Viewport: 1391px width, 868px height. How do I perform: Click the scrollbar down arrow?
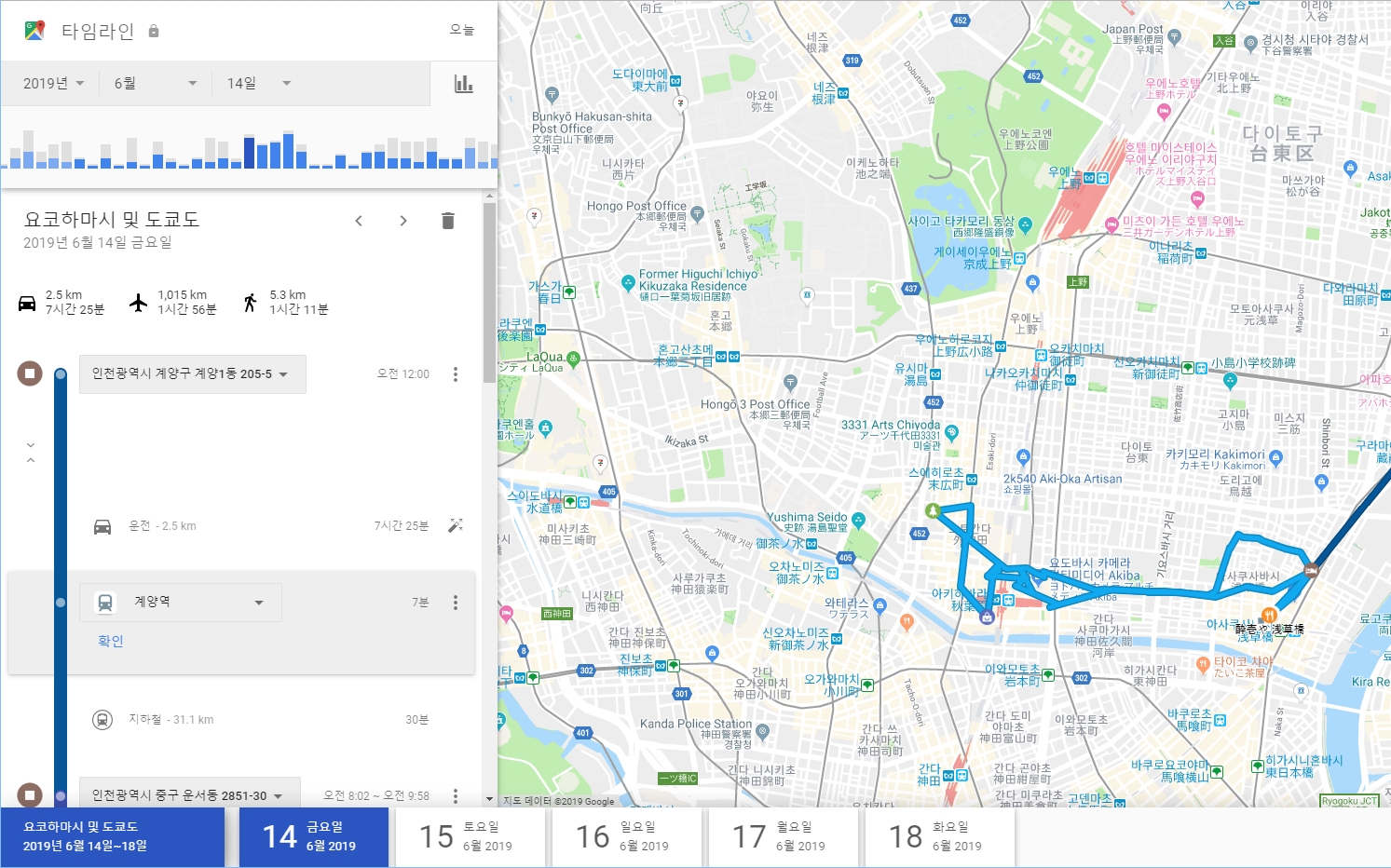click(489, 799)
